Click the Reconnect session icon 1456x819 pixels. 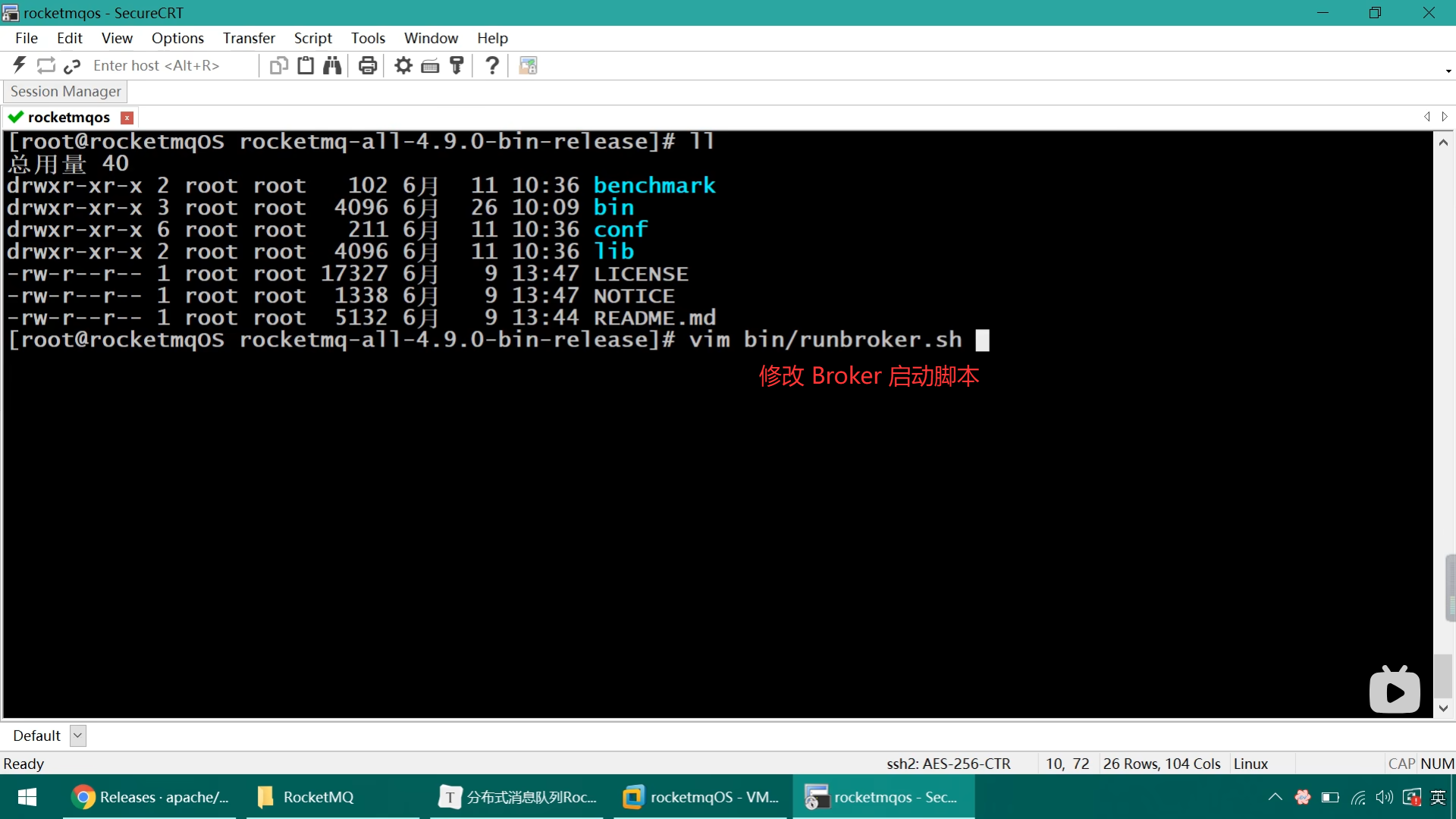[46, 65]
